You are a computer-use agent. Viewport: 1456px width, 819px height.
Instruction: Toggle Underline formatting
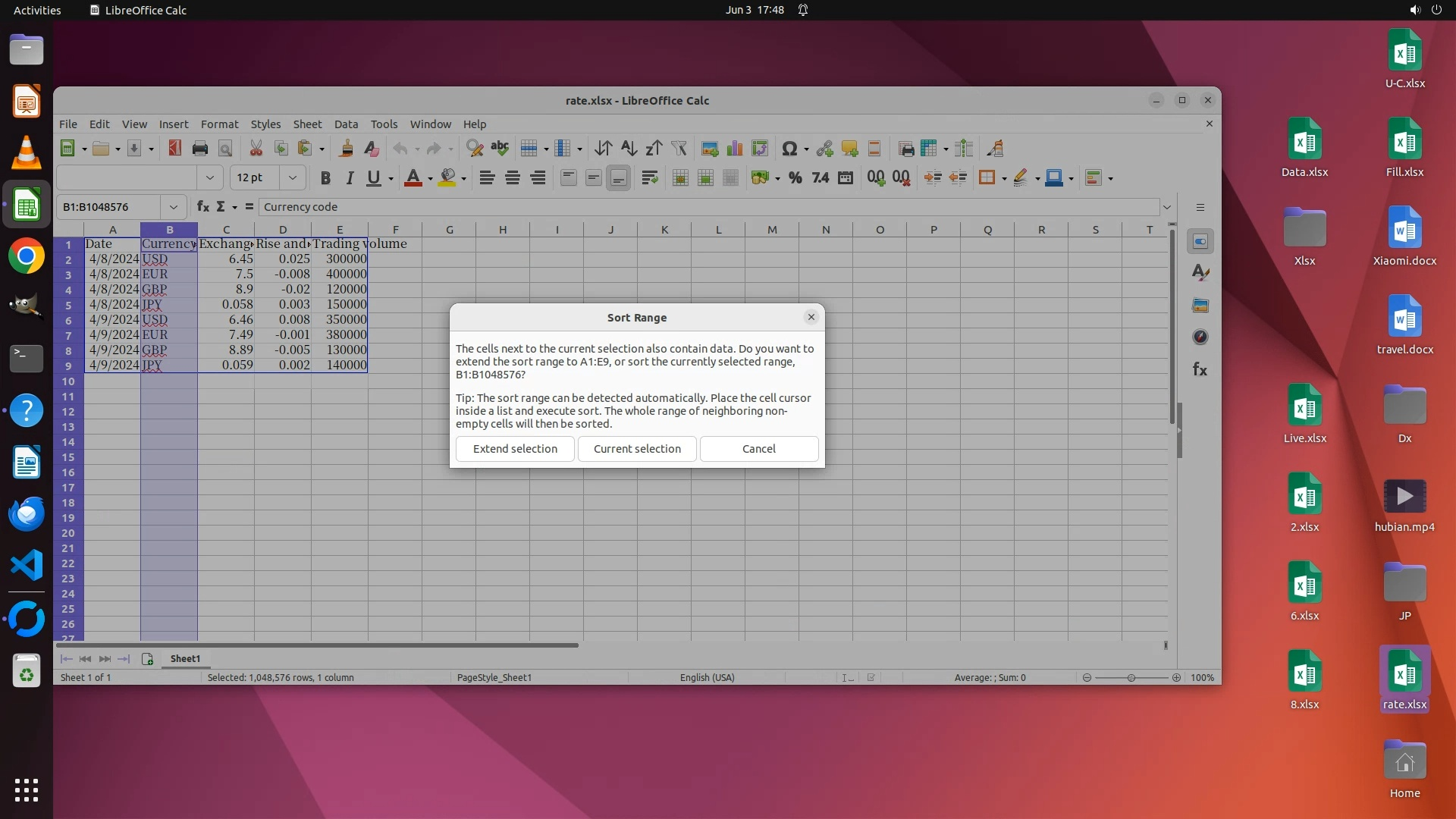pyautogui.click(x=373, y=178)
